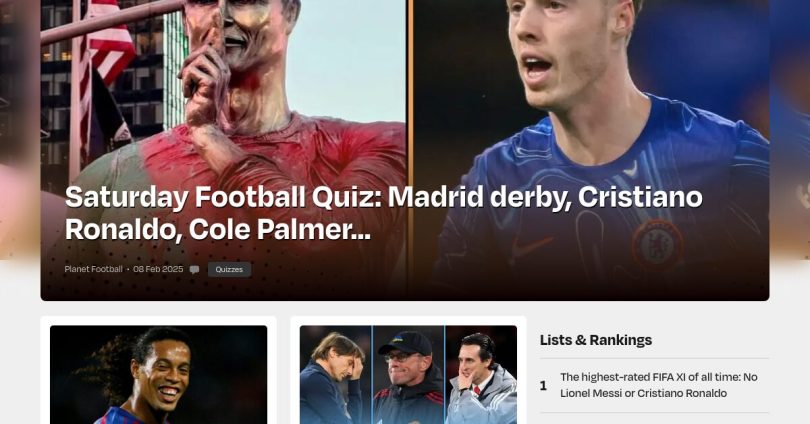810x424 pixels.
Task: Click the blurred next slide at right edge
Action: (x=790, y=129)
